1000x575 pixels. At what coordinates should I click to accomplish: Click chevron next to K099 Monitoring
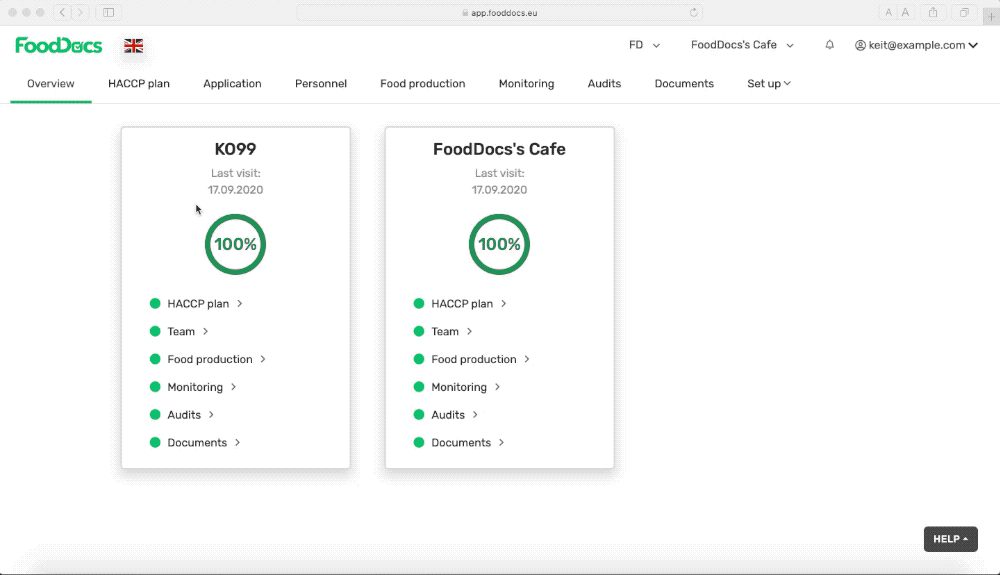click(x=233, y=387)
